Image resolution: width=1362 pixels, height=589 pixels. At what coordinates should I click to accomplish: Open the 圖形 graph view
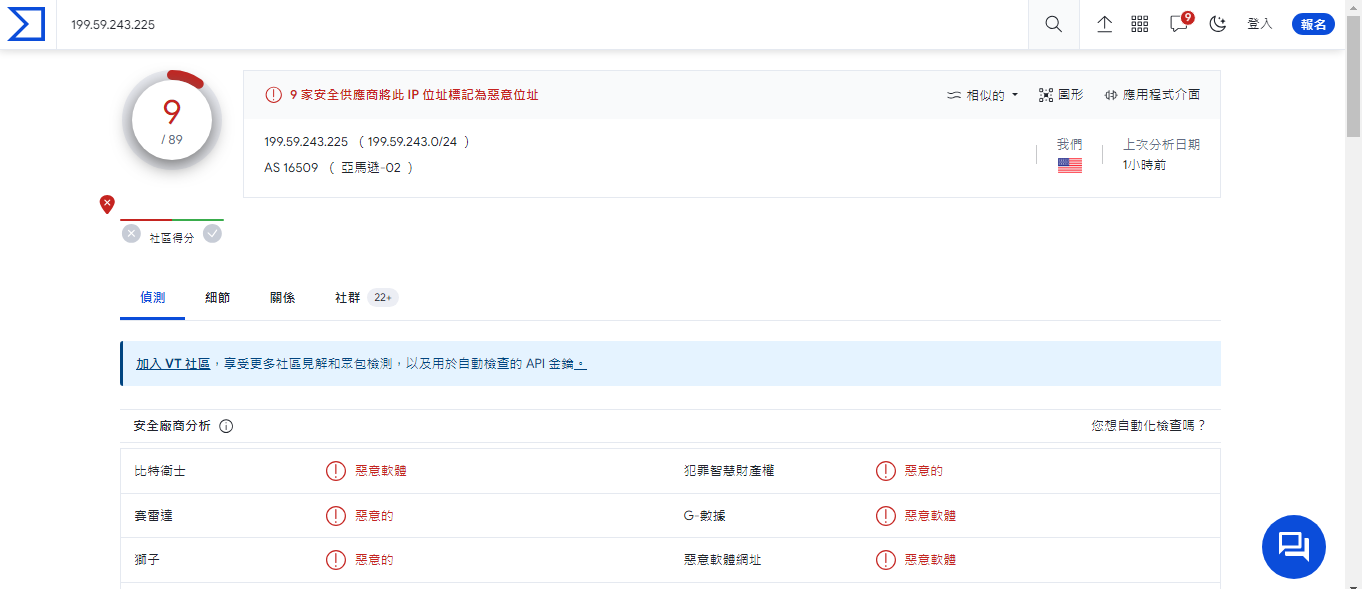(1061, 95)
